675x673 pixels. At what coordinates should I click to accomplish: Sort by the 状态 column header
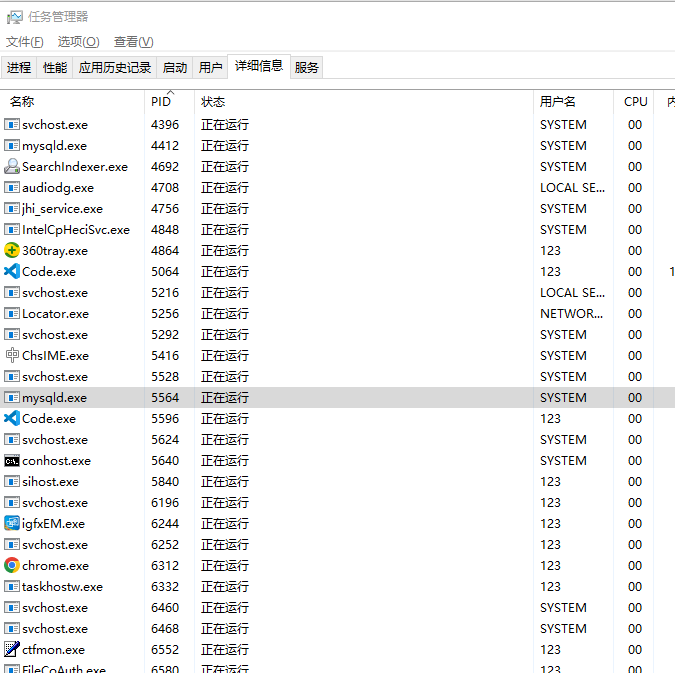click(x=364, y=102)
